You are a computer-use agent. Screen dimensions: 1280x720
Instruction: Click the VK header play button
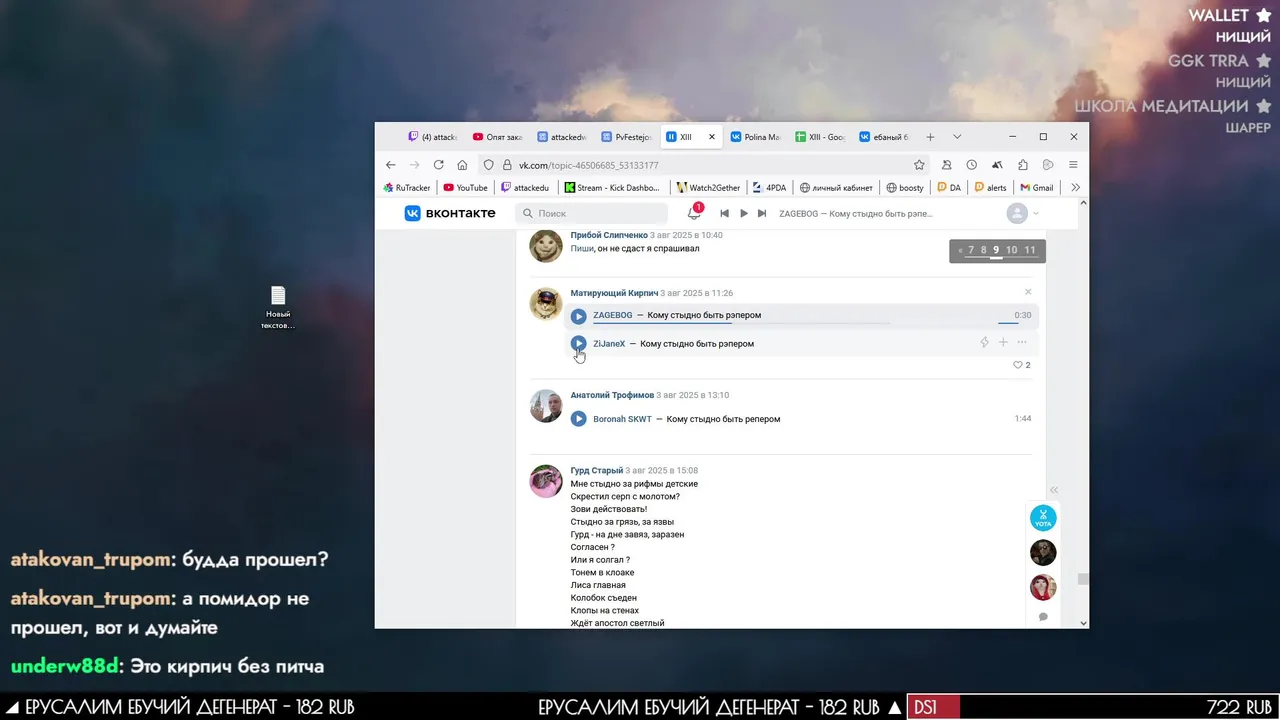(x=743, y=213)
